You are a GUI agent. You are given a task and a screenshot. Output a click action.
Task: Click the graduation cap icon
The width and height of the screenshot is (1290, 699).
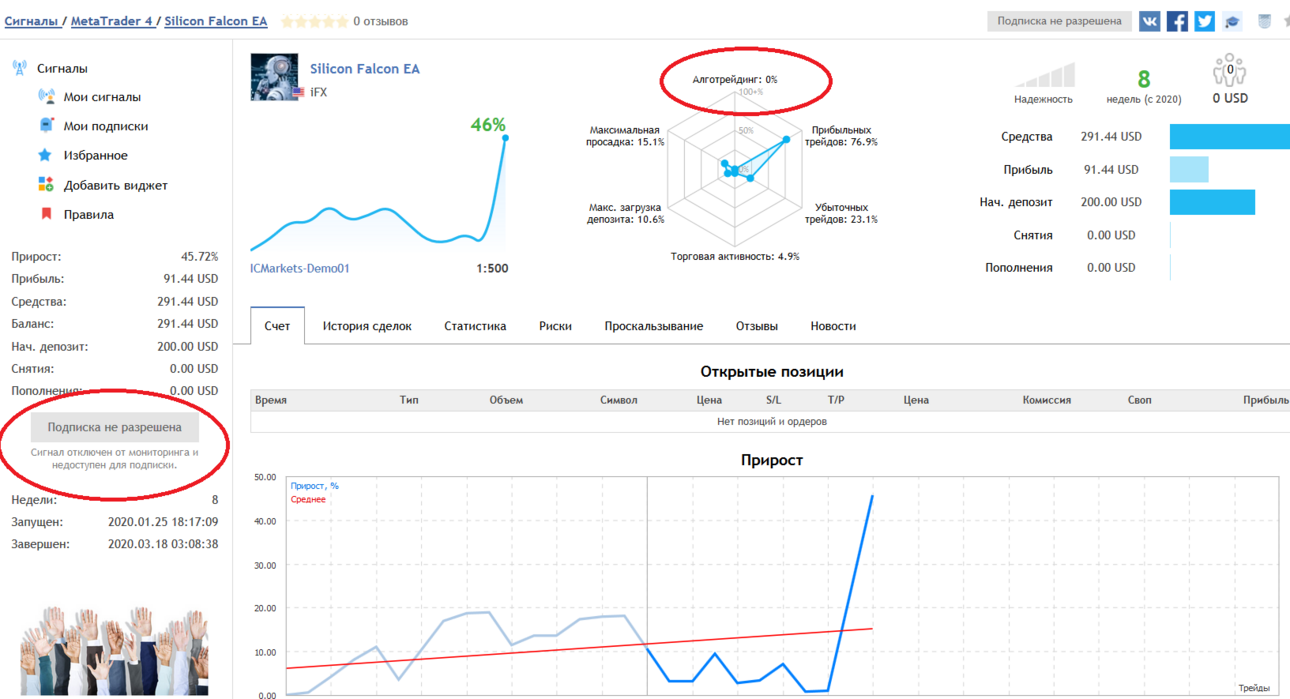coord(1232,21)
